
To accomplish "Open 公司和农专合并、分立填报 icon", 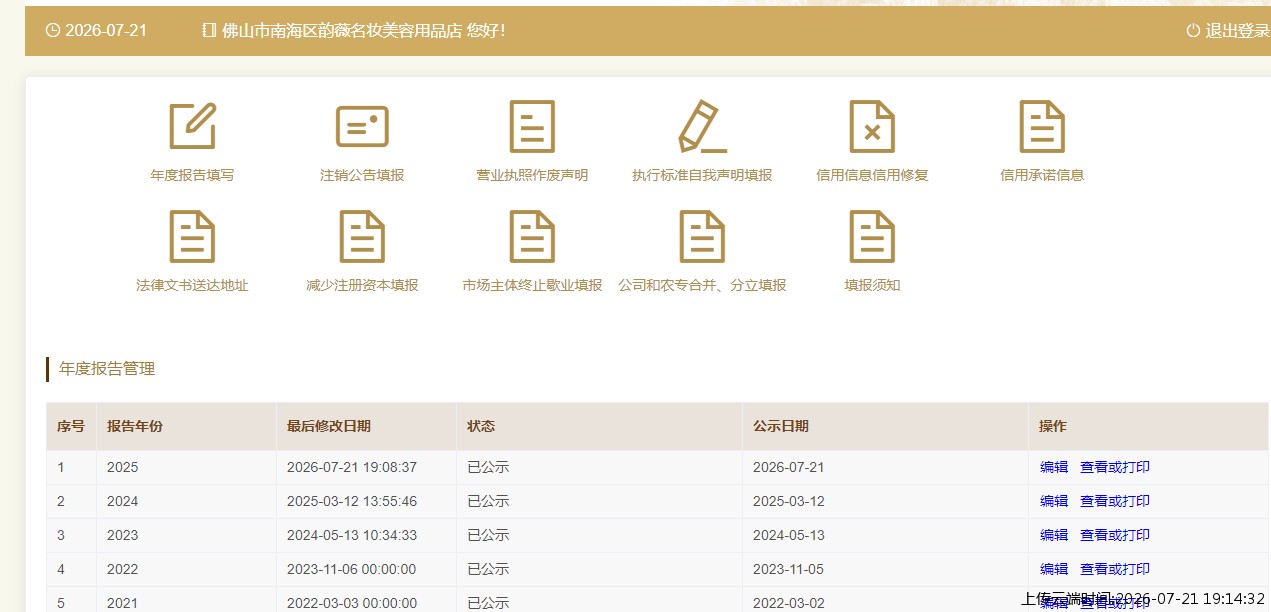I will 702,236.
